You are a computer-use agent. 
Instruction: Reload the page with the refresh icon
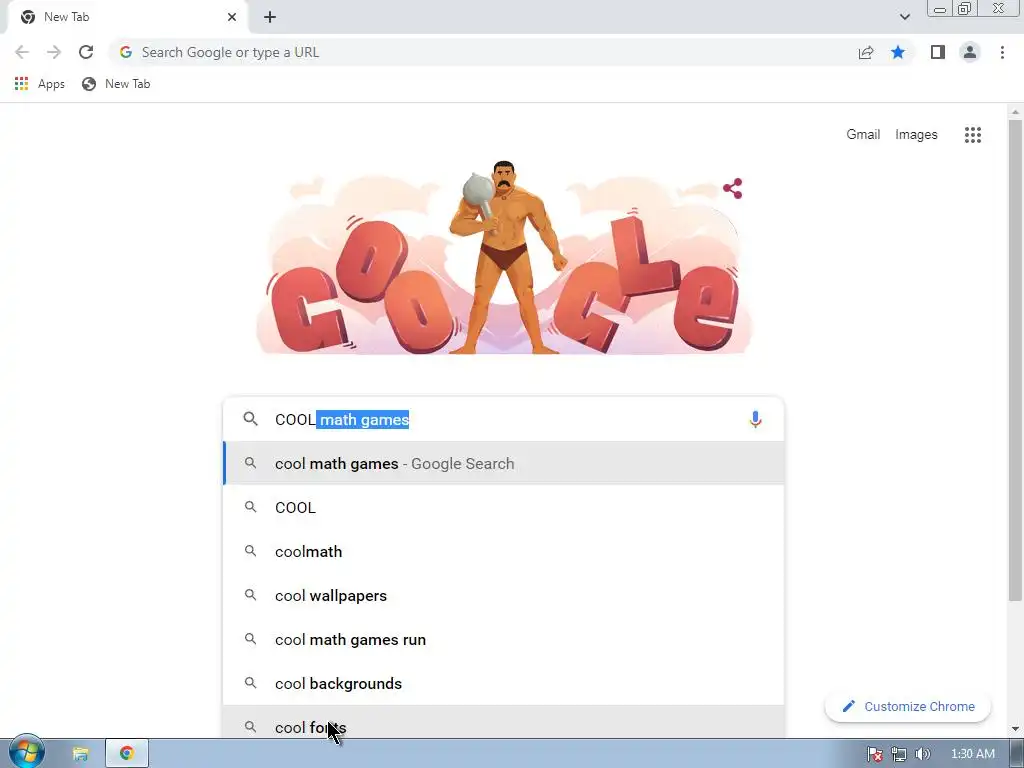[x=86, y=52]
